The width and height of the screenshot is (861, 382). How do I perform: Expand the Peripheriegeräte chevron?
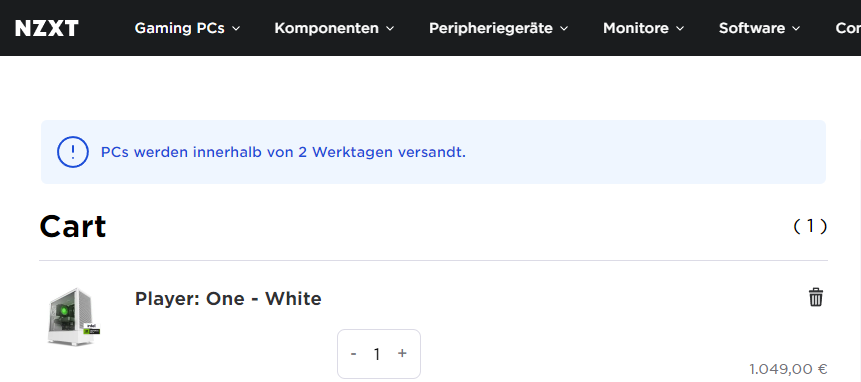[563, 29]
